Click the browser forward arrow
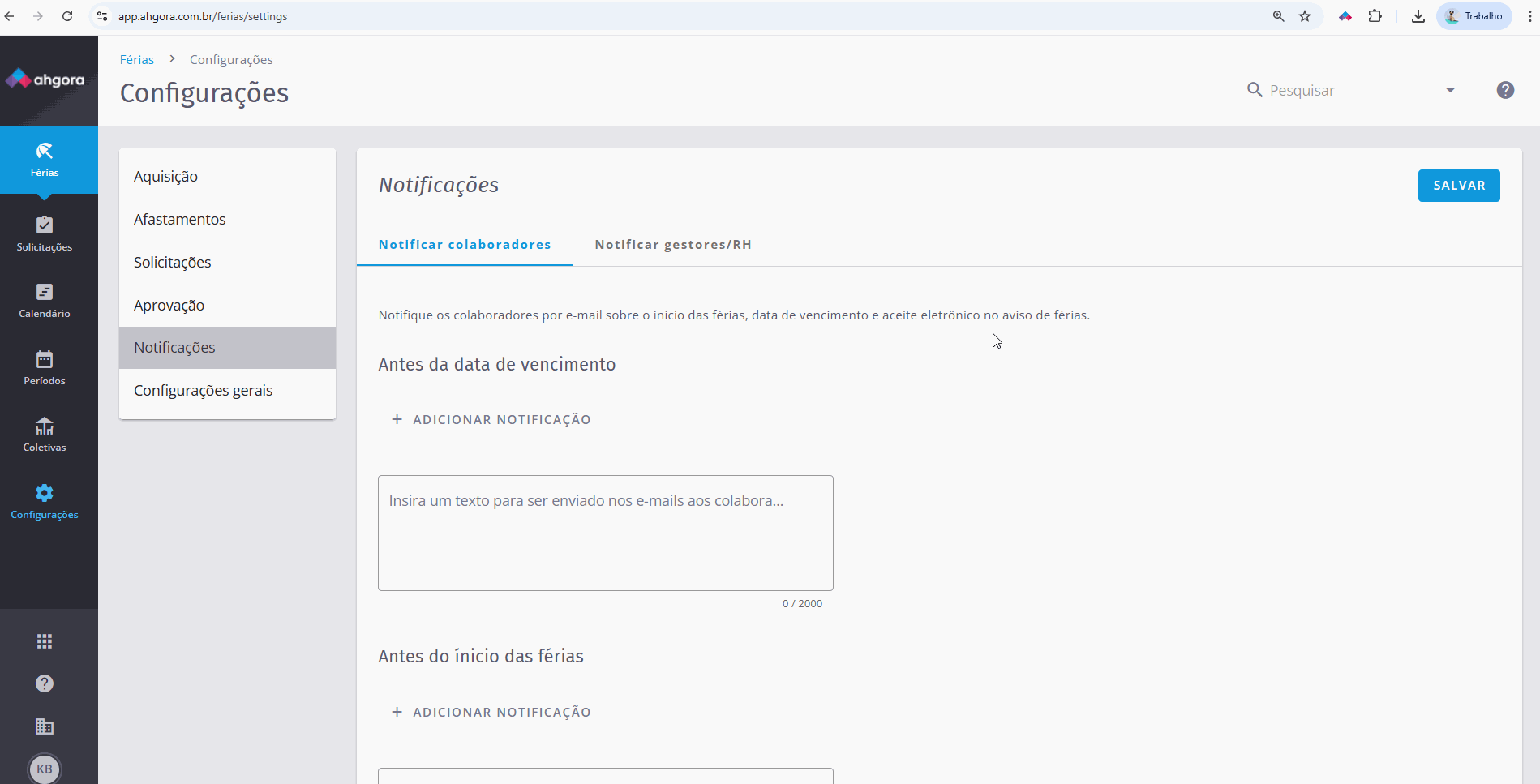This screenshot has width=1540, height=784. [x=38, y=16]
